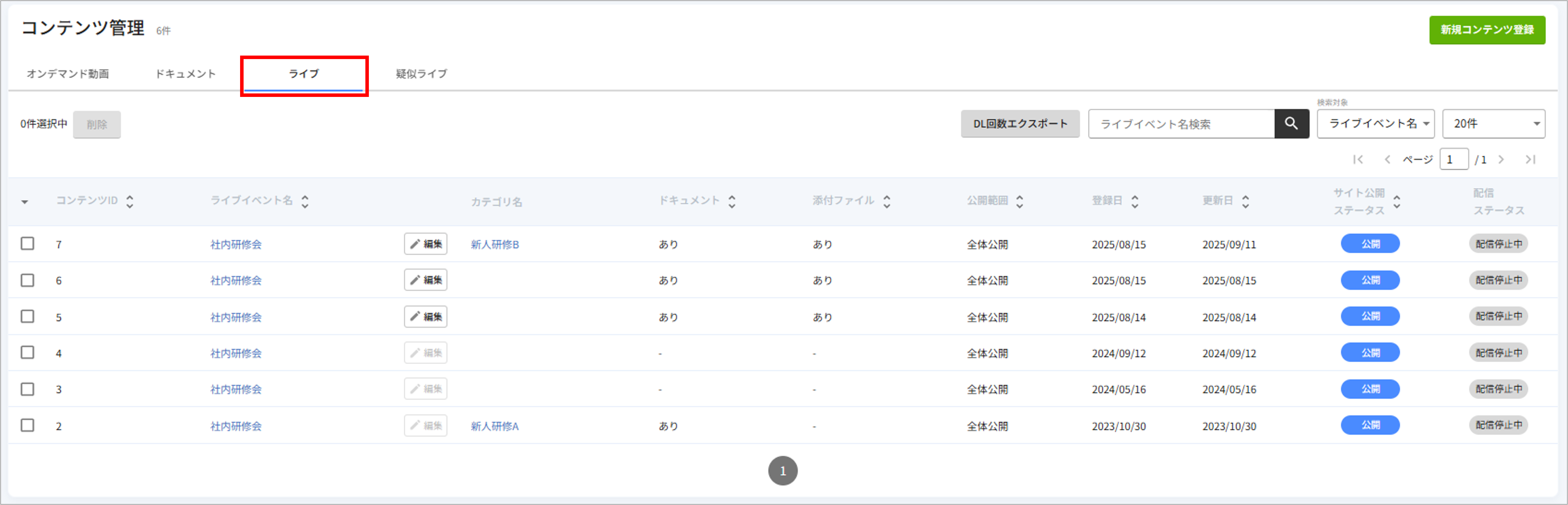Open the ライブイベント名 search target dropdown
The image size is (1568, 505).
[1376, 124]
